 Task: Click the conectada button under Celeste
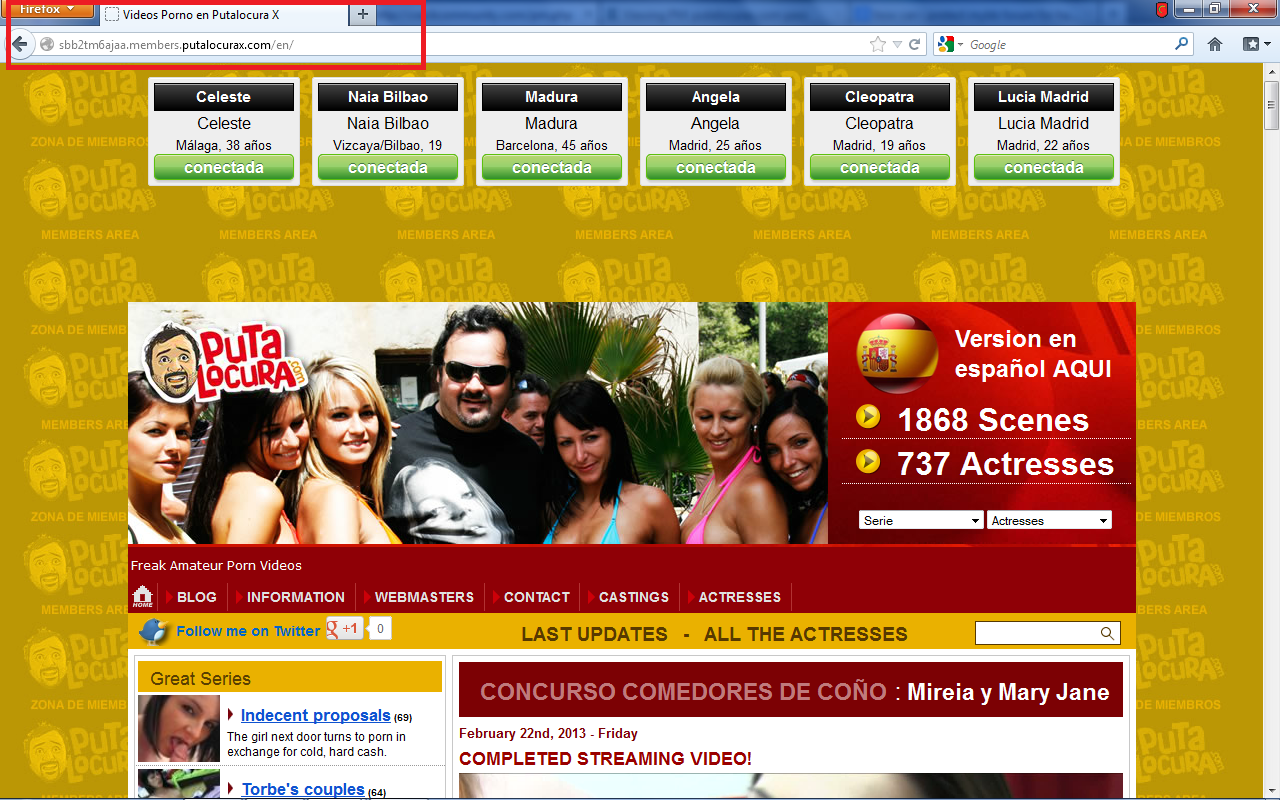point(224,168)
